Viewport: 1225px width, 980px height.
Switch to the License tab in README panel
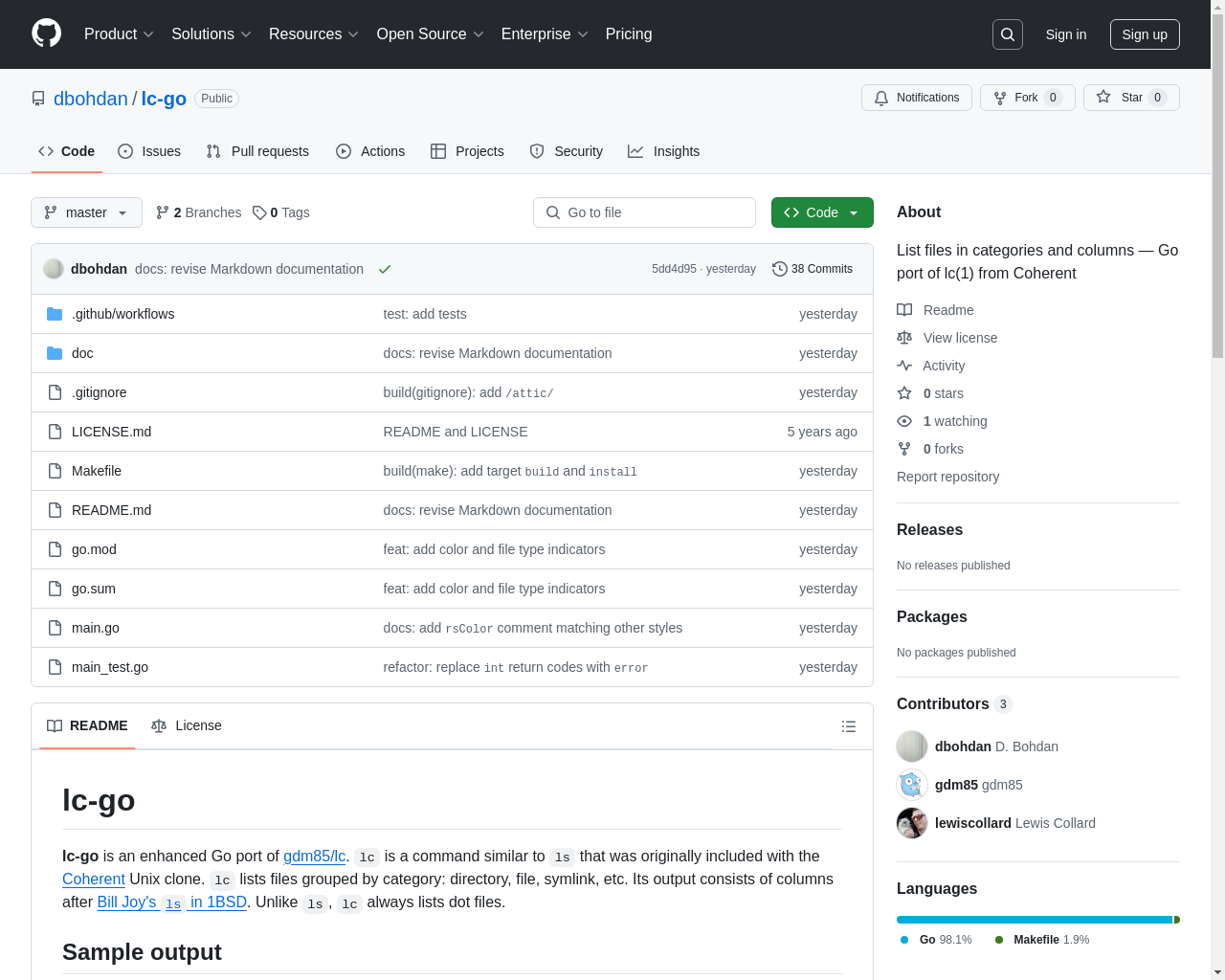(187, 725)
